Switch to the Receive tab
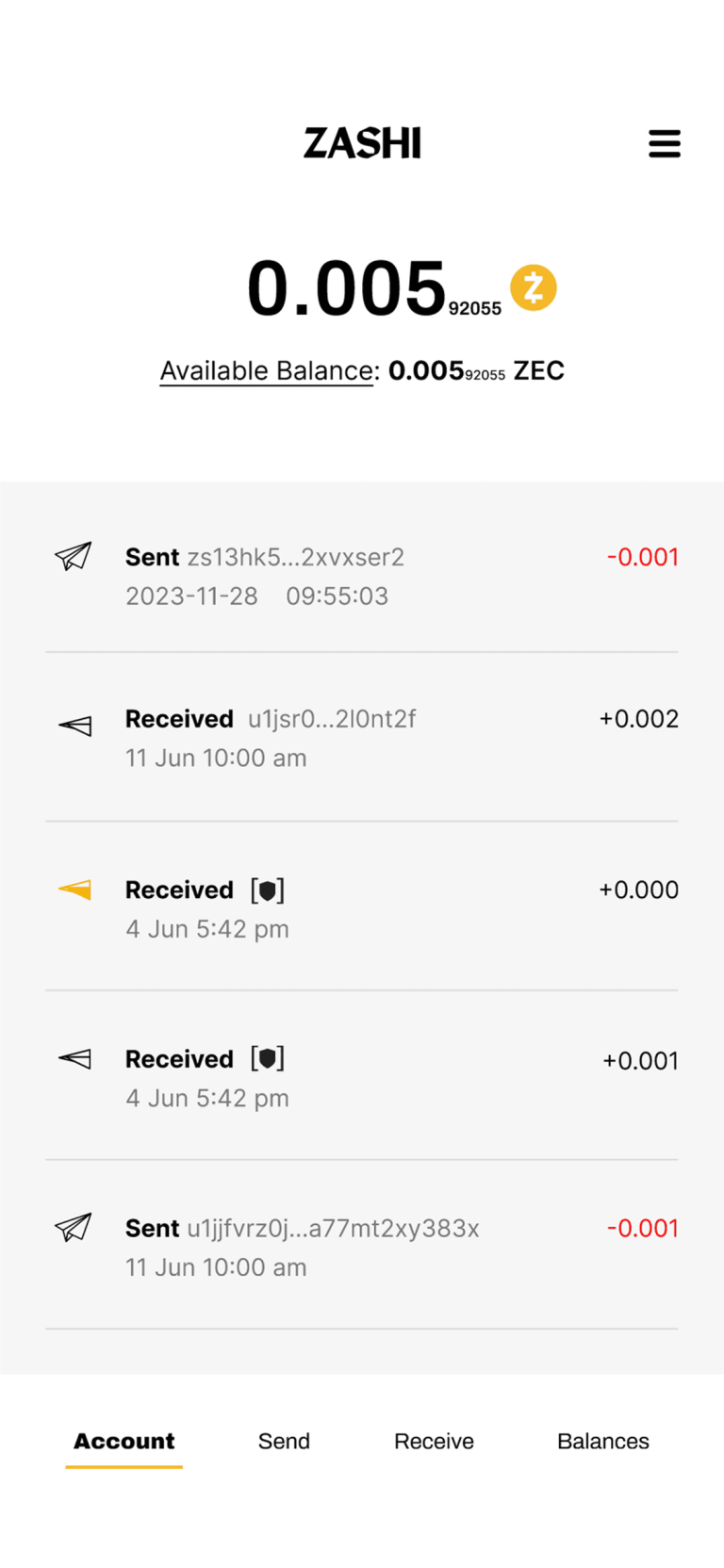Image resolution: width=724 pixels, height=1568 pixels. pyautogui.click(x=434, y=1441)
